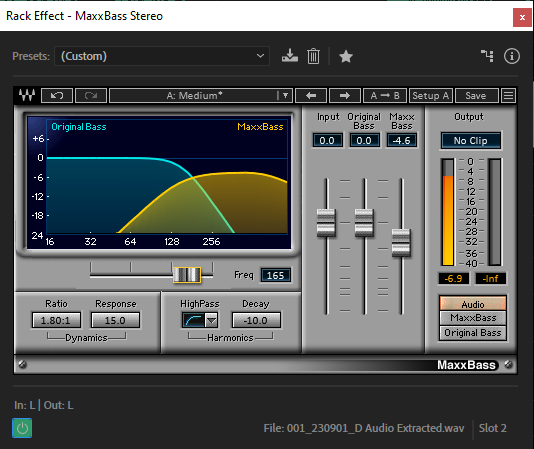
Task: Reset left peak reading -6.9
Action: click(x=454, y=279)
